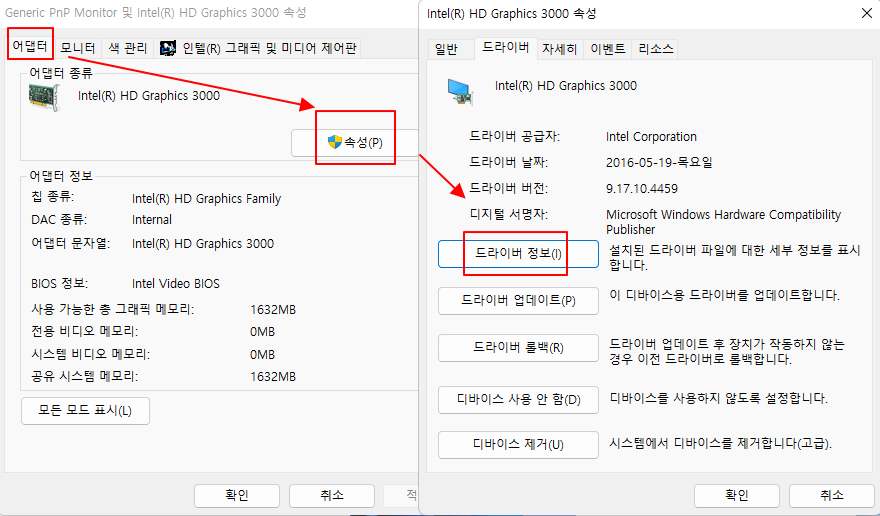Open the 리소스 tab

click(x=655, y=49)
